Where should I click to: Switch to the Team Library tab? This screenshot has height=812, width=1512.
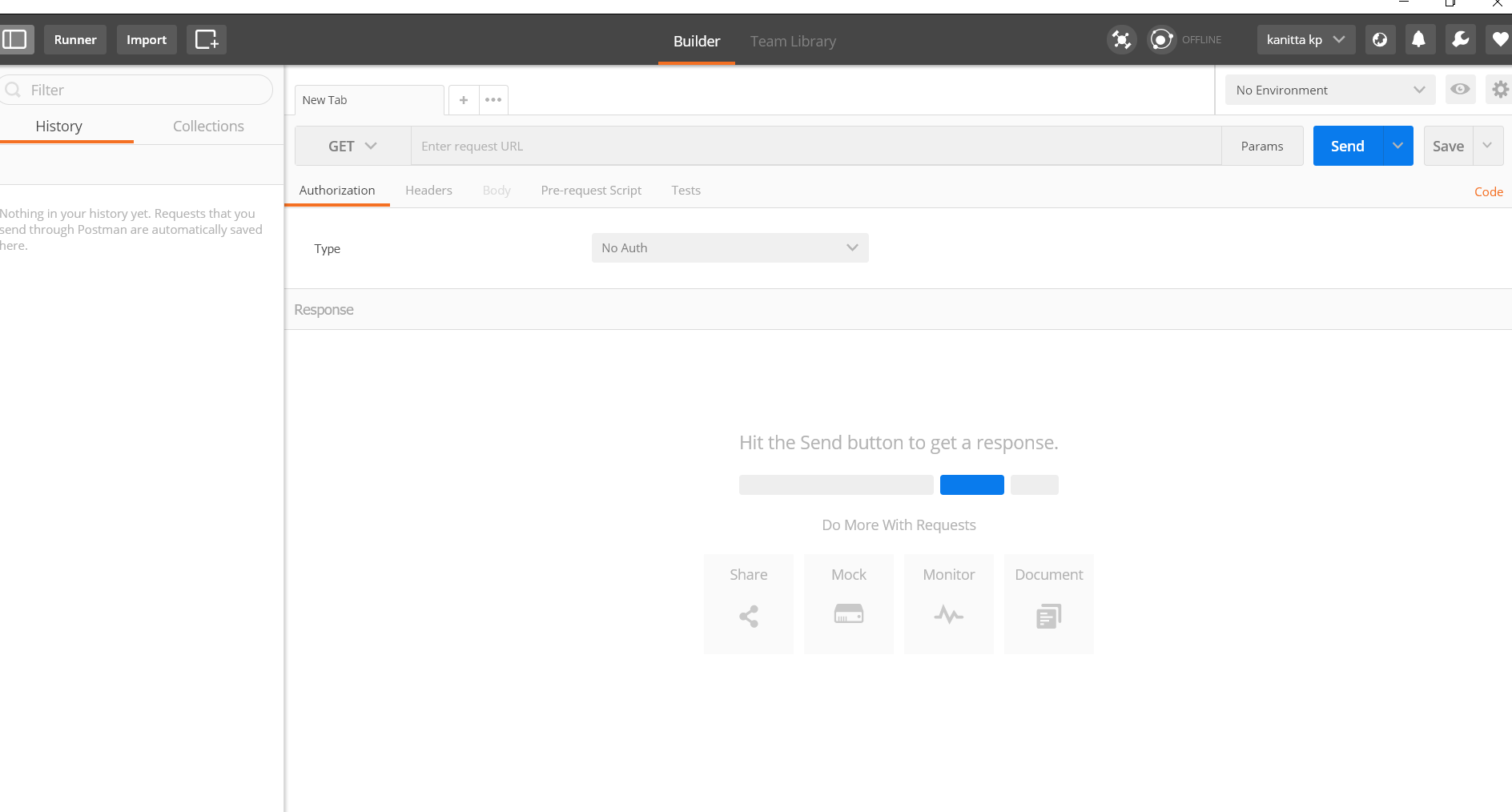click(x=793, y=41)
